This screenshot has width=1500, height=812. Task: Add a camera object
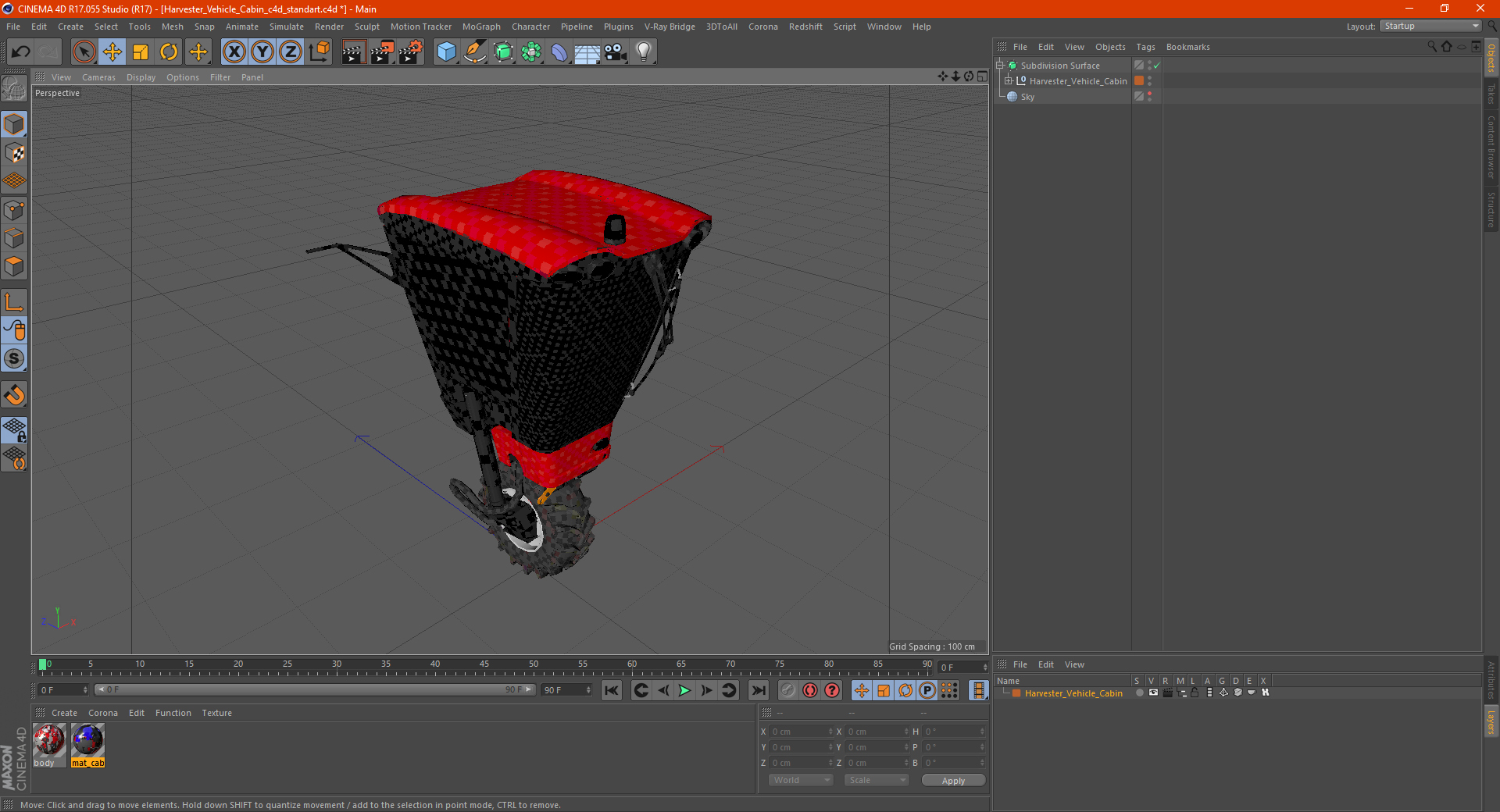[616, 52]
